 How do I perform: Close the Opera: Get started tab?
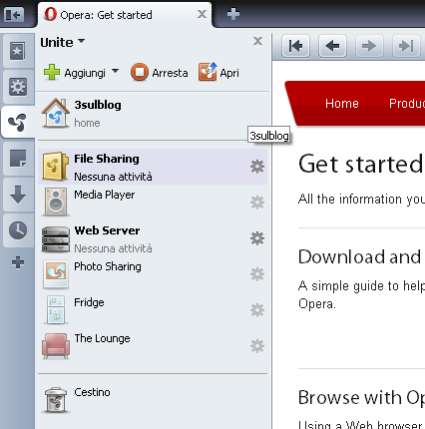(x=202, y=14)
